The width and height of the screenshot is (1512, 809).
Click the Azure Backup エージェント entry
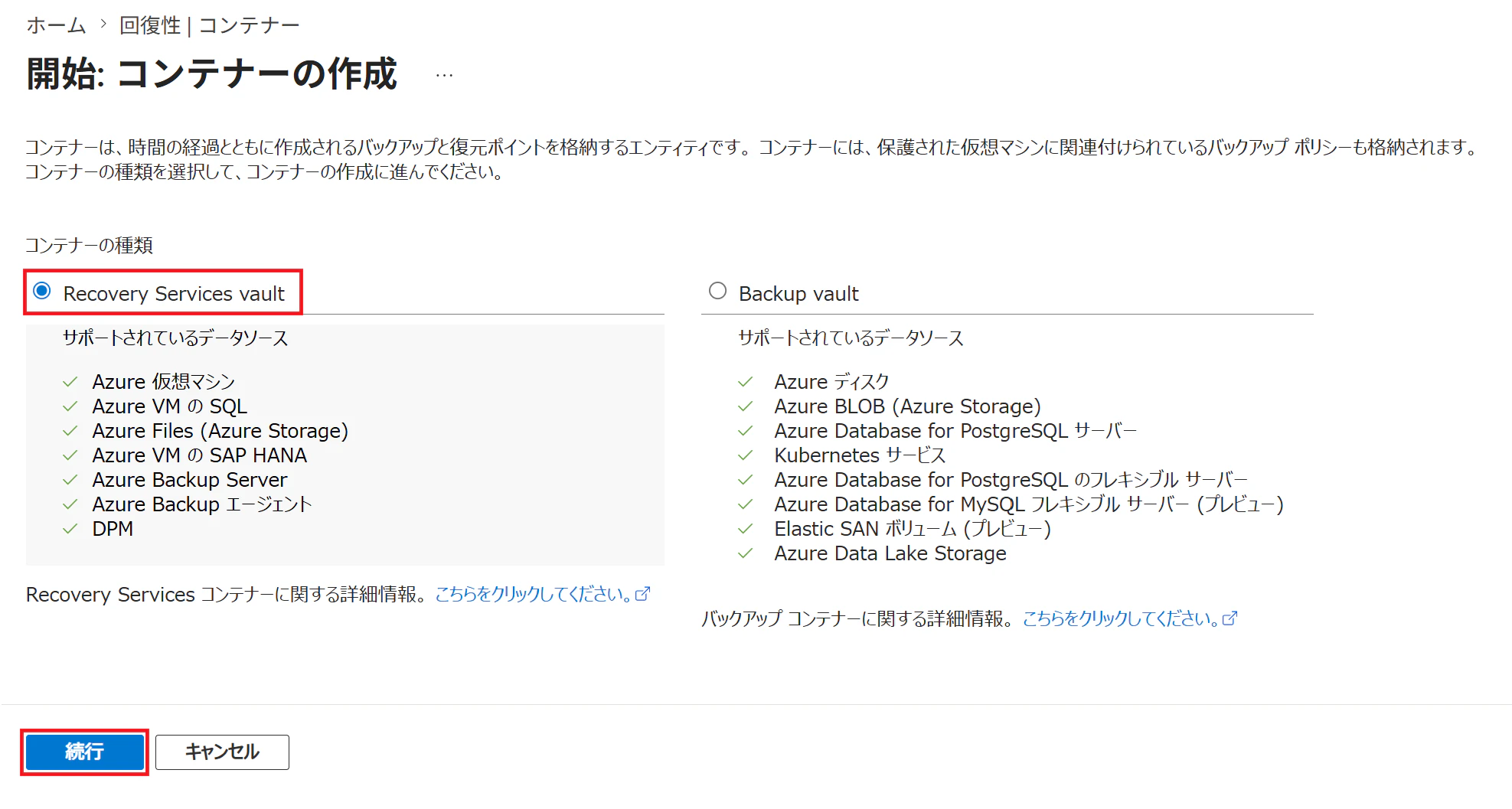tap(202, 504)
